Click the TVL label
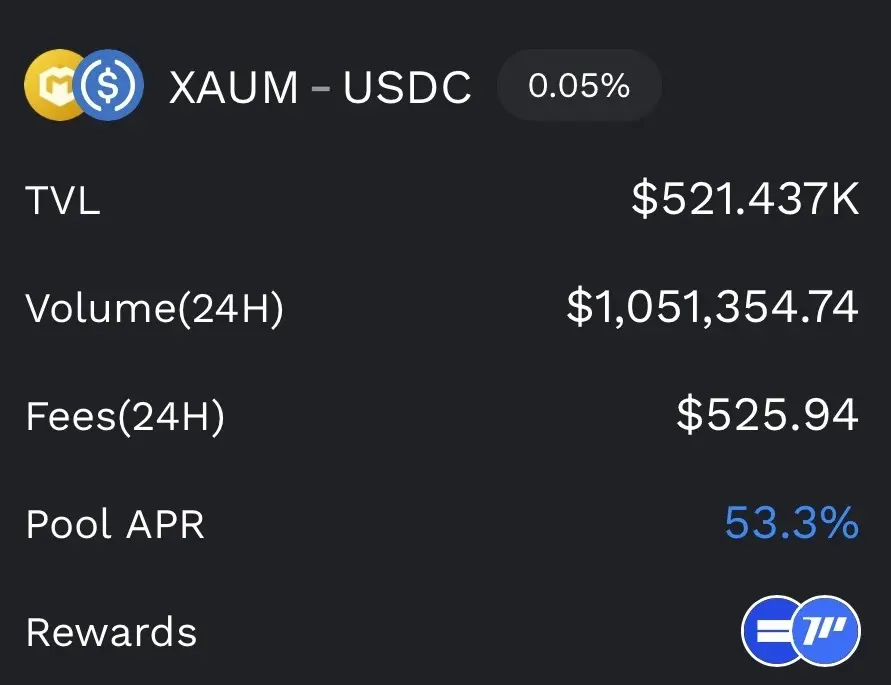This screenshot has width=891, height=685. 63,200
